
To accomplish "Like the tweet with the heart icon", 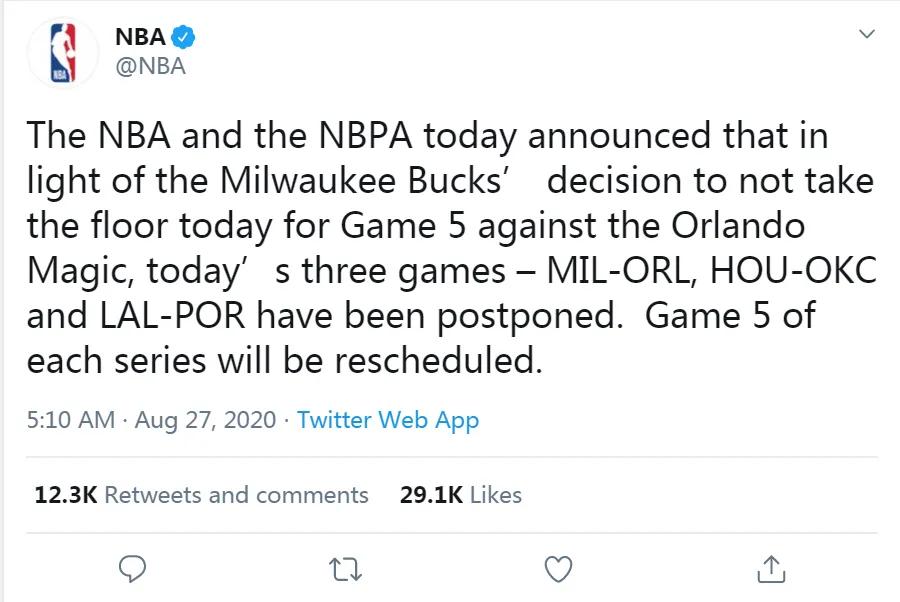I will pos(558,569).
